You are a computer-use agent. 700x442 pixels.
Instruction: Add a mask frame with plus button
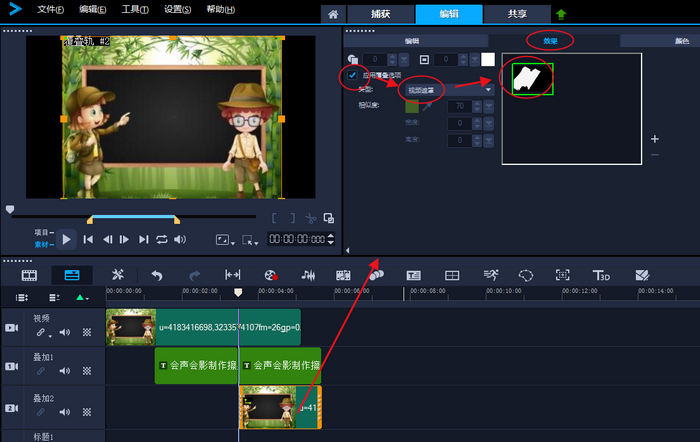654,139
